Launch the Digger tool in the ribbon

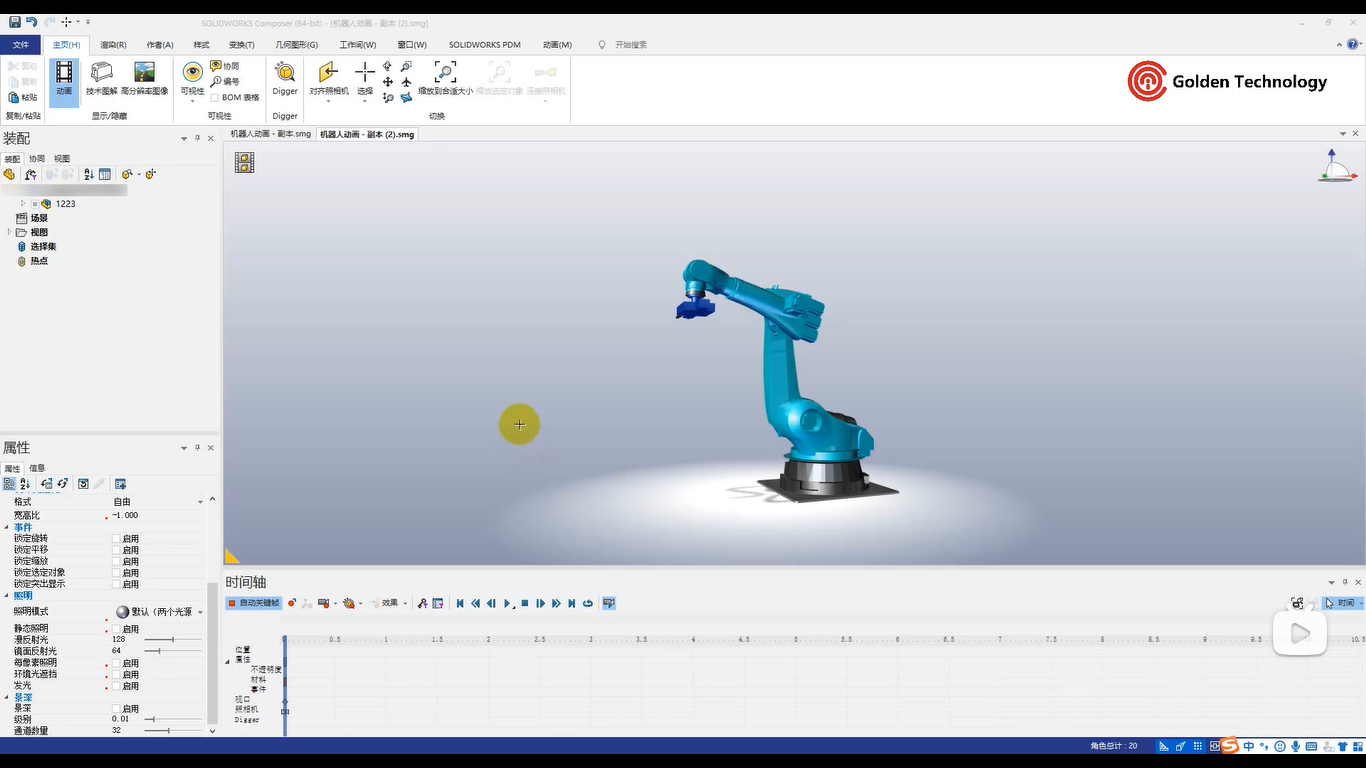pyautogui.click(x=285, y=74)
